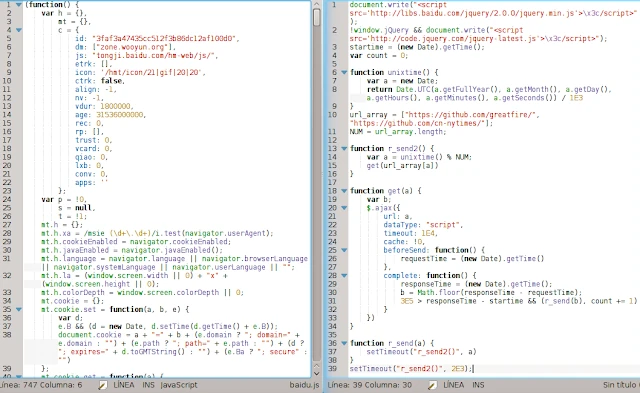This screenshot has height=393, width=640.
Task: Click 'startime' on line 3 of right pane
Action: coord(366,47)
